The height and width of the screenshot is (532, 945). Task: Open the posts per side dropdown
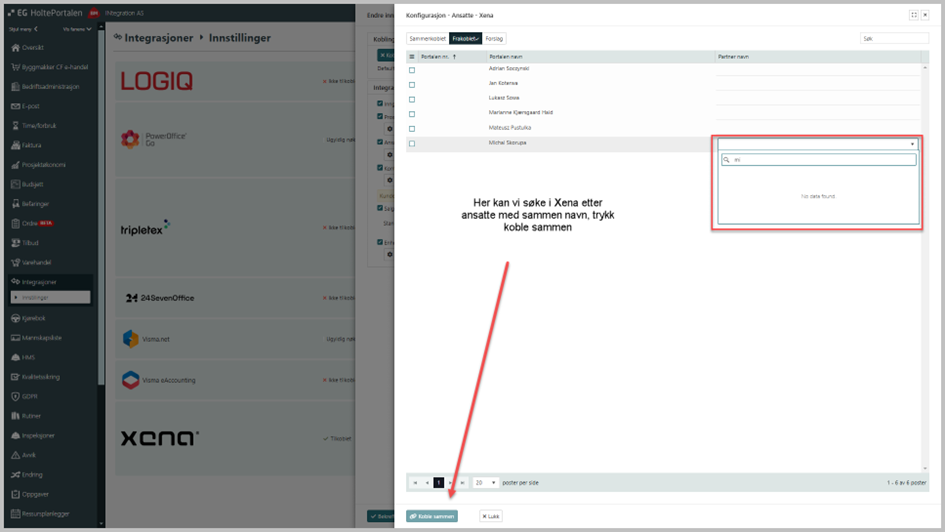click(485, 483)
